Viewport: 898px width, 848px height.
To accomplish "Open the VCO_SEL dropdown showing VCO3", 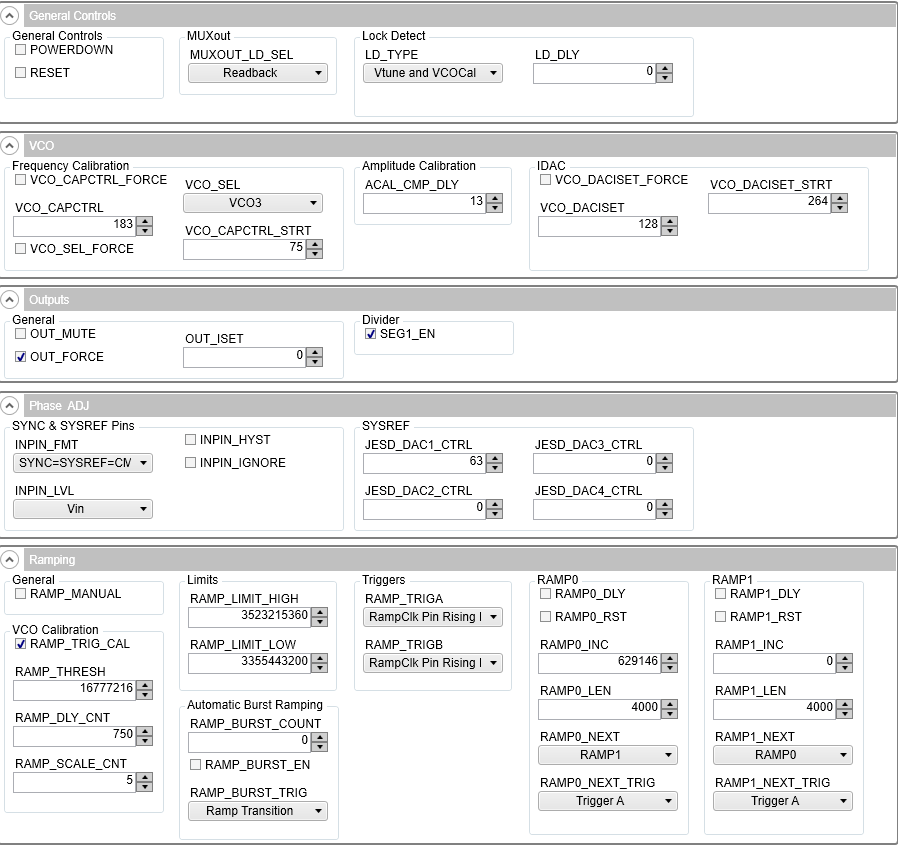I will (x=253, y=203).
